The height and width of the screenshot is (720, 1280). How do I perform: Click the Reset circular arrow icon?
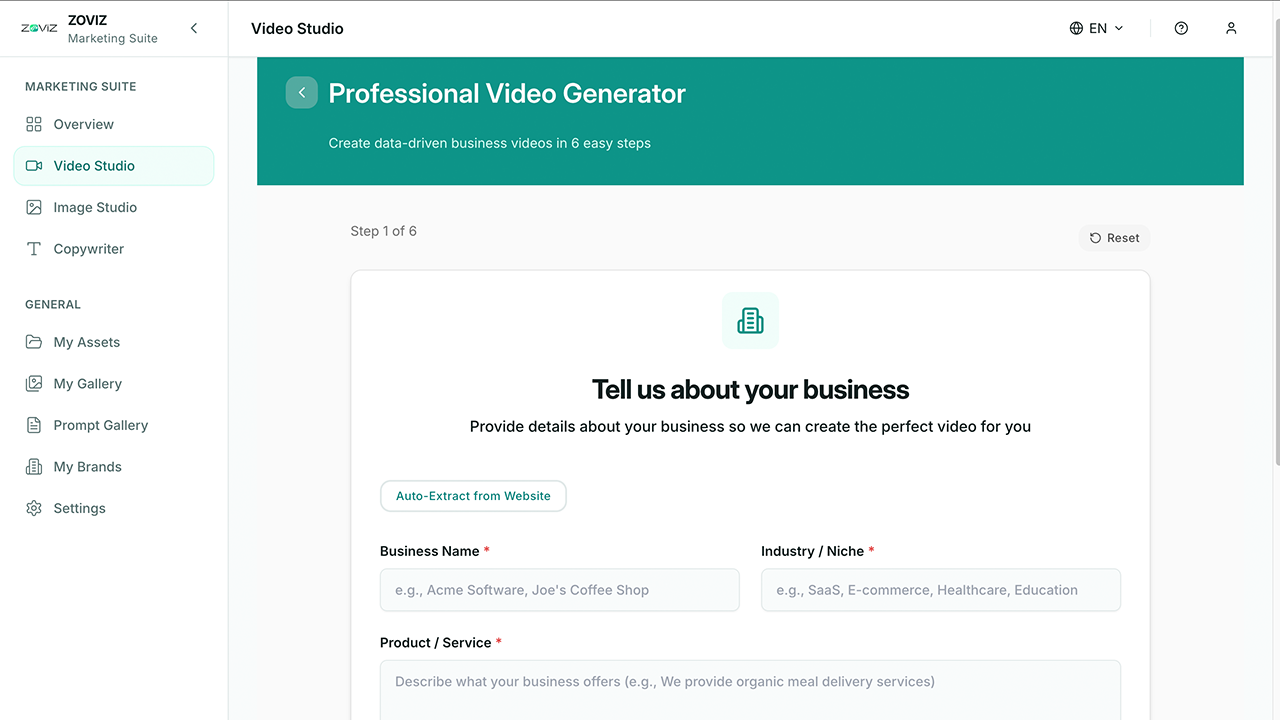tap(1095, 238)
